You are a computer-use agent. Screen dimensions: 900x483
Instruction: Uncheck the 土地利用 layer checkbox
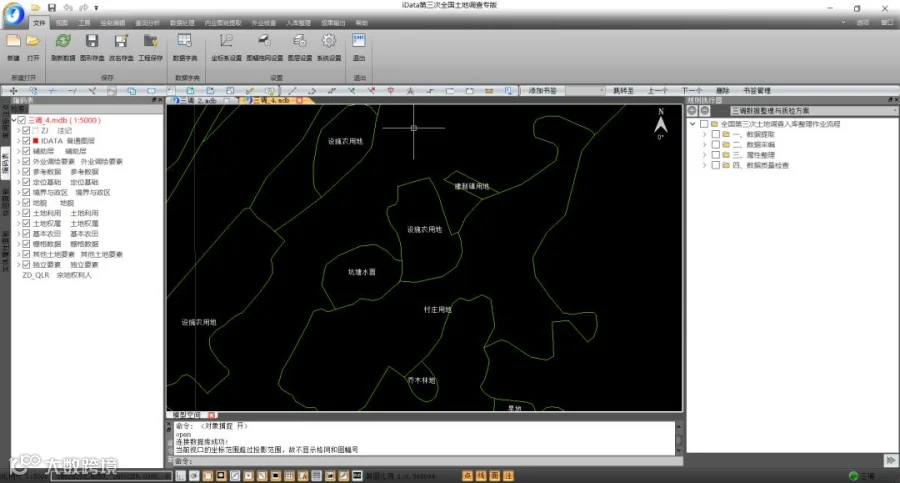pos(26,213)
